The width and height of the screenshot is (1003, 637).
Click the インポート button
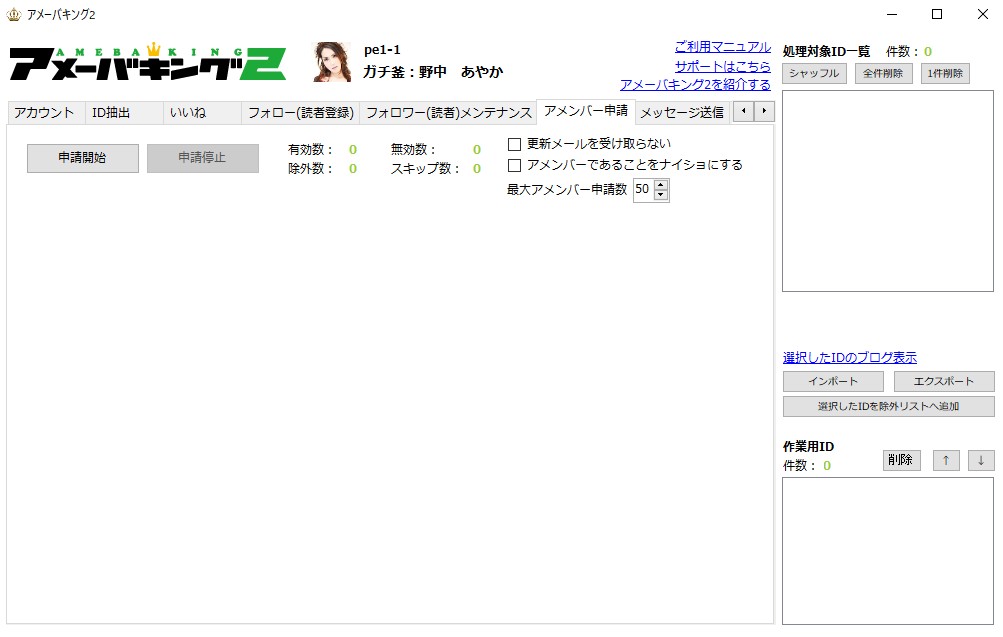(833, 382)
